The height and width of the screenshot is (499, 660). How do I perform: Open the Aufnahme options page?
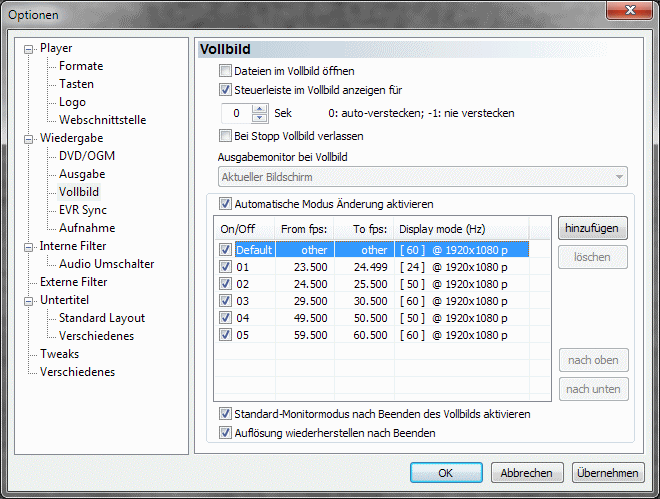[87, 228]
